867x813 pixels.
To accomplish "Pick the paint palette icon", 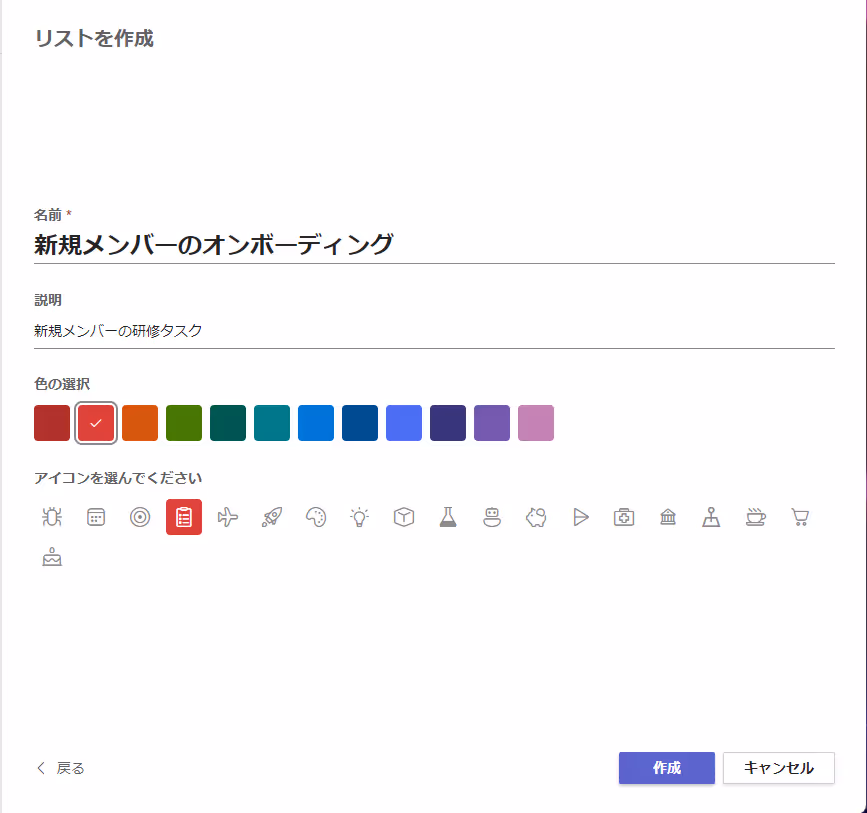I will tap(316, 517).
